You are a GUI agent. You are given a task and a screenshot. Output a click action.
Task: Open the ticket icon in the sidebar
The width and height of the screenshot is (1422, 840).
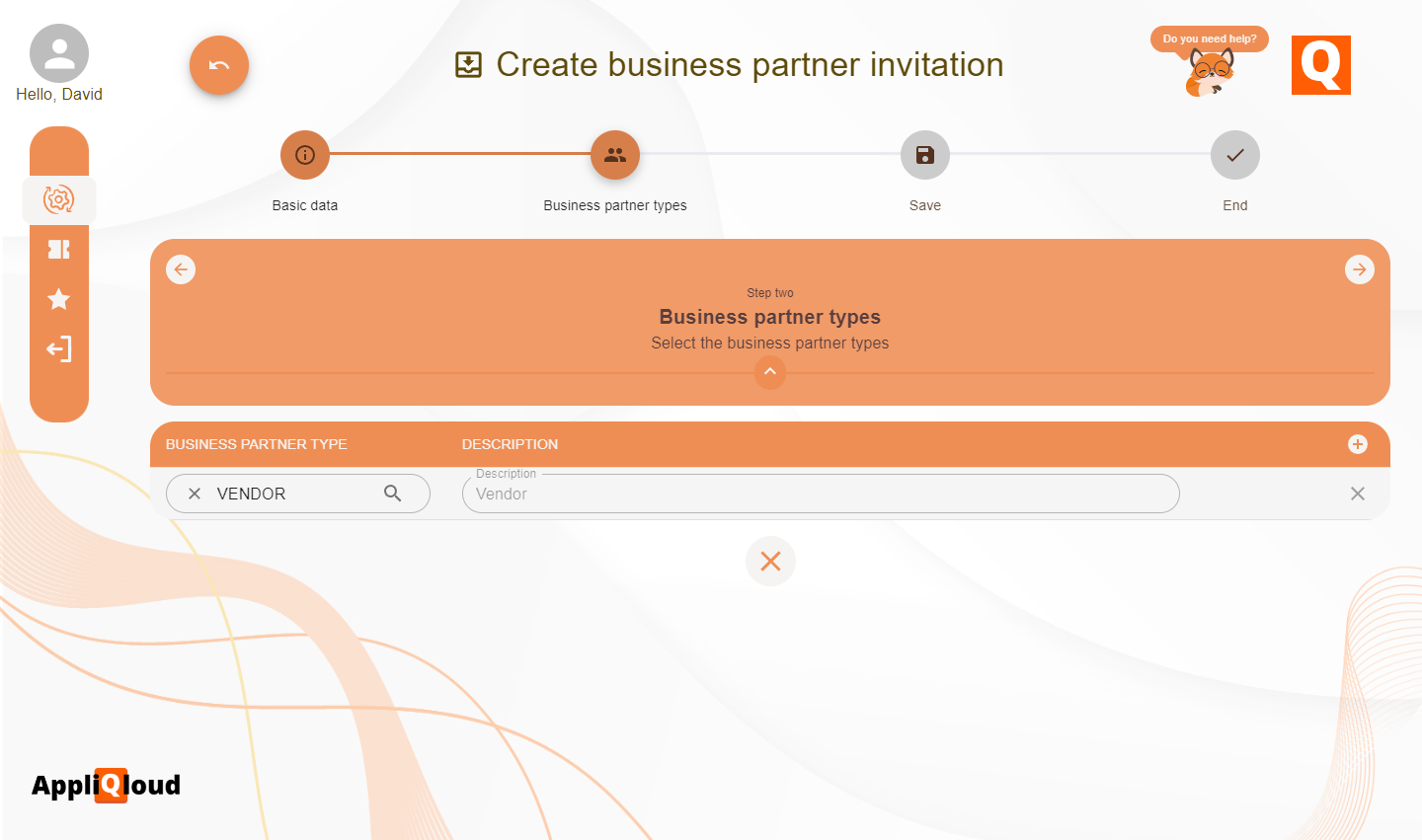click(59, 250)
